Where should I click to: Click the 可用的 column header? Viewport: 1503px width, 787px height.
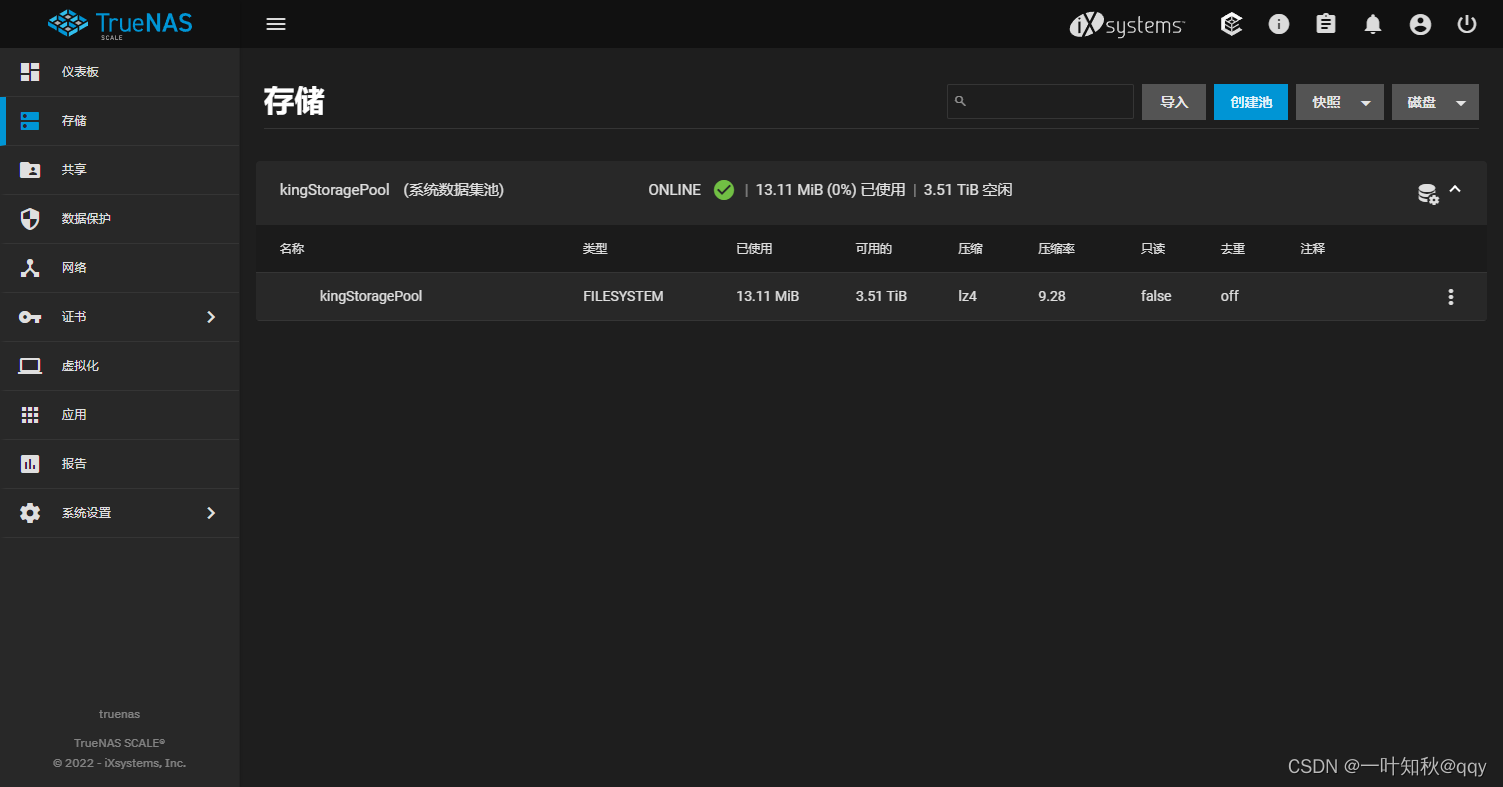point(873,248)
